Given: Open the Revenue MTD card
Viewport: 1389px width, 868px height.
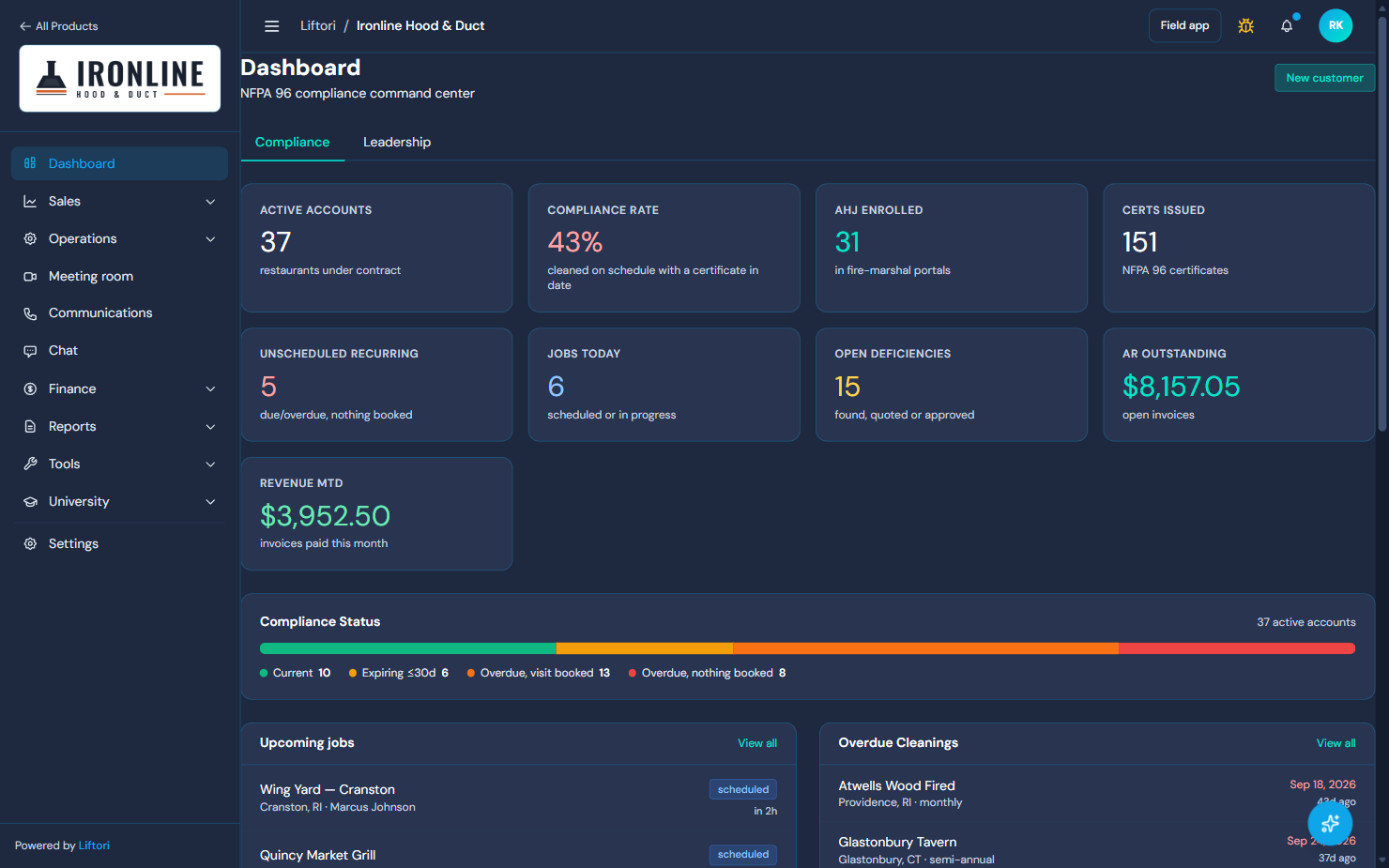Looking at the screenshot, I should pyautogui.click(x=376, y=514).
